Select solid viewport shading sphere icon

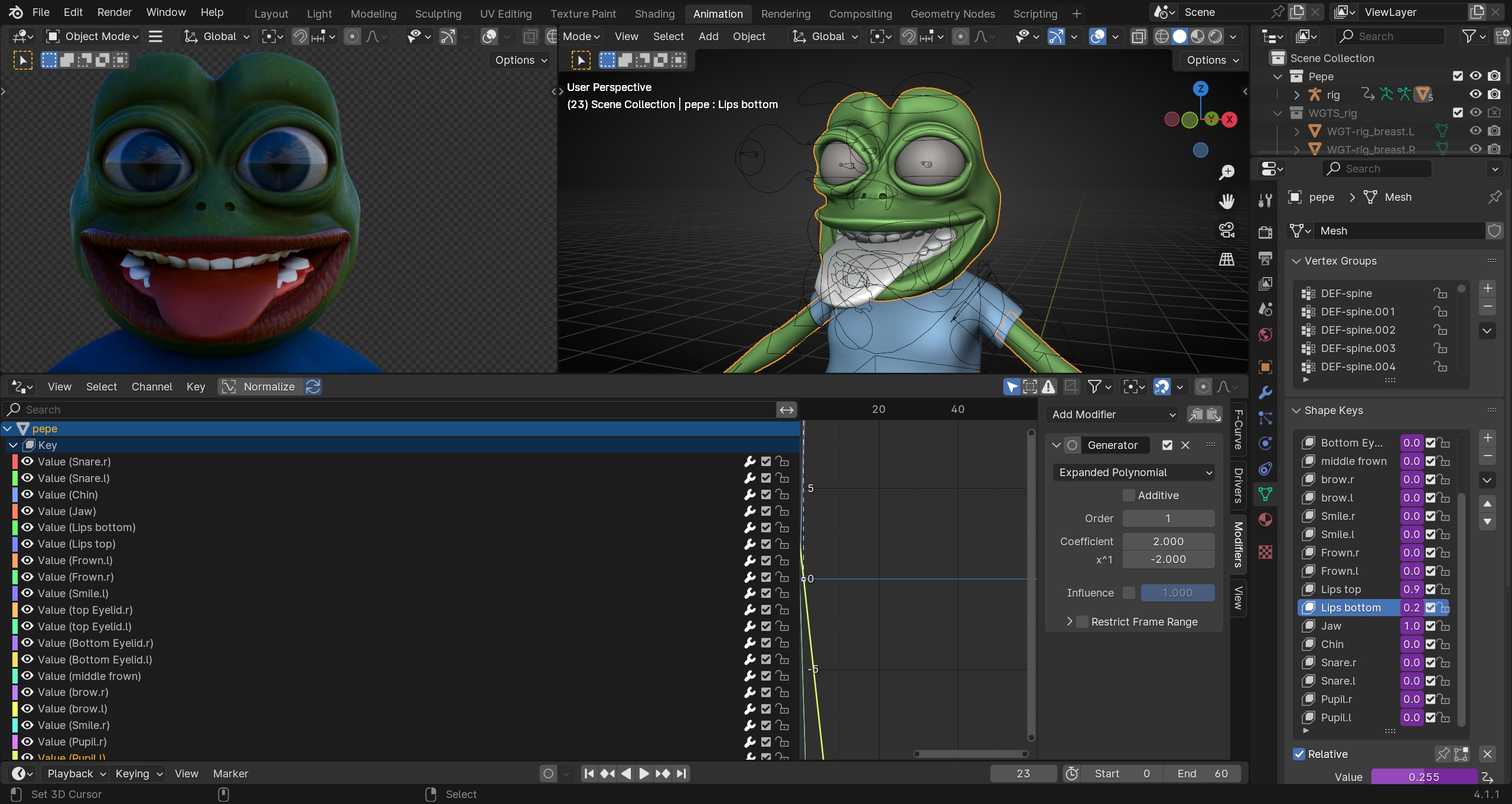(x=1179, y=37)
